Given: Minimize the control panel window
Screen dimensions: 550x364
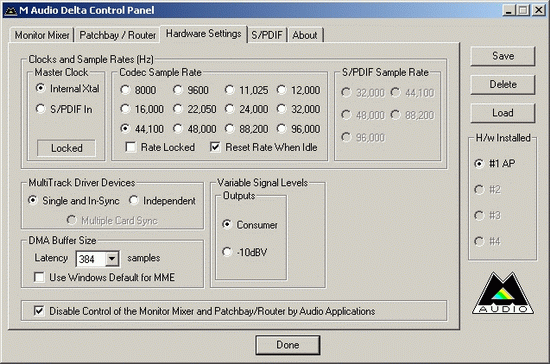Looking at the screenshot, I should pyautogui.click(x=509, y=10).
